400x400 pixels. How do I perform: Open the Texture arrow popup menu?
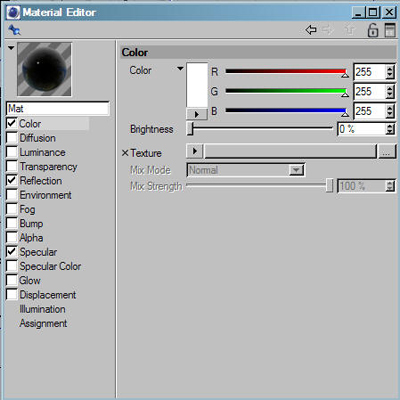[x=195, y=151]
